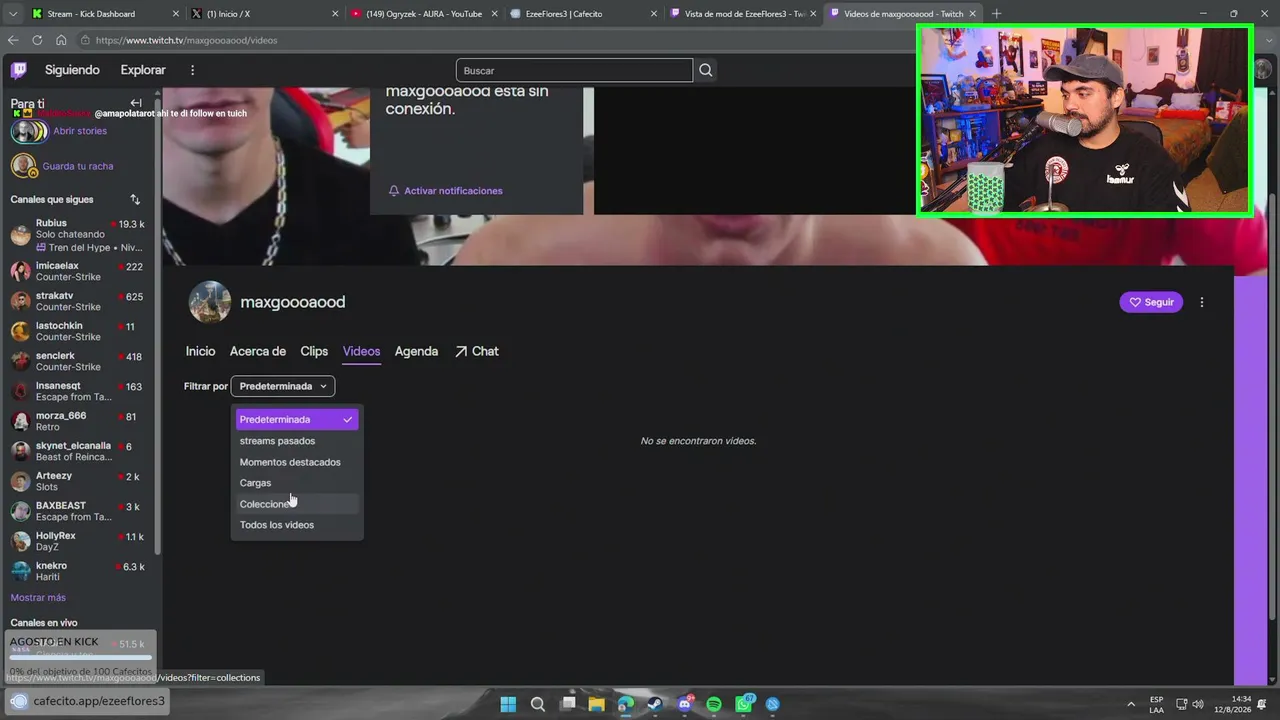Open Steam from the taskbar
This screenshot has width=1280, height=720.
point(655,704)
